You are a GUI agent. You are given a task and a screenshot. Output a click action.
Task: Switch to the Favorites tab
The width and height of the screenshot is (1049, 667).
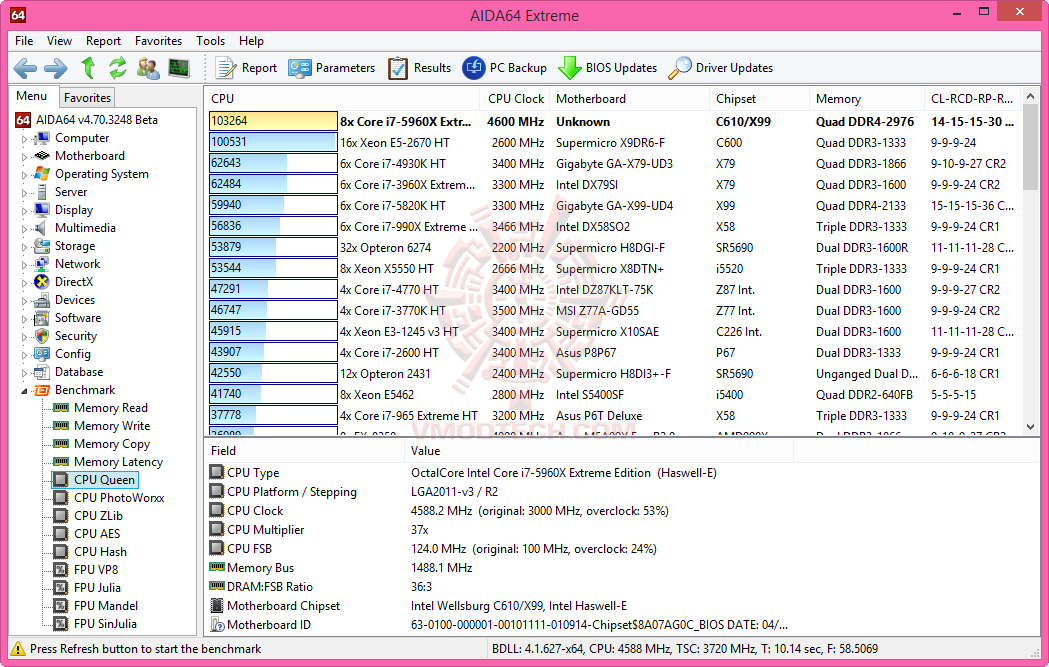[87, 98]
